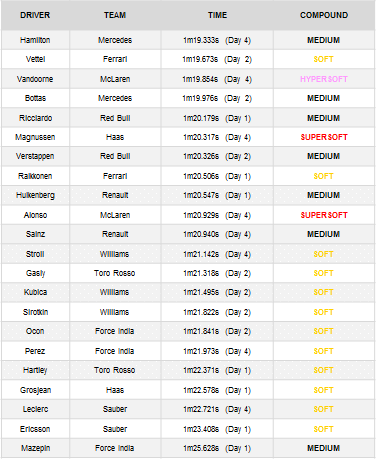
Task: Select Ricciardo's Red Bull team cell
Action: click(x=115, y=118)
